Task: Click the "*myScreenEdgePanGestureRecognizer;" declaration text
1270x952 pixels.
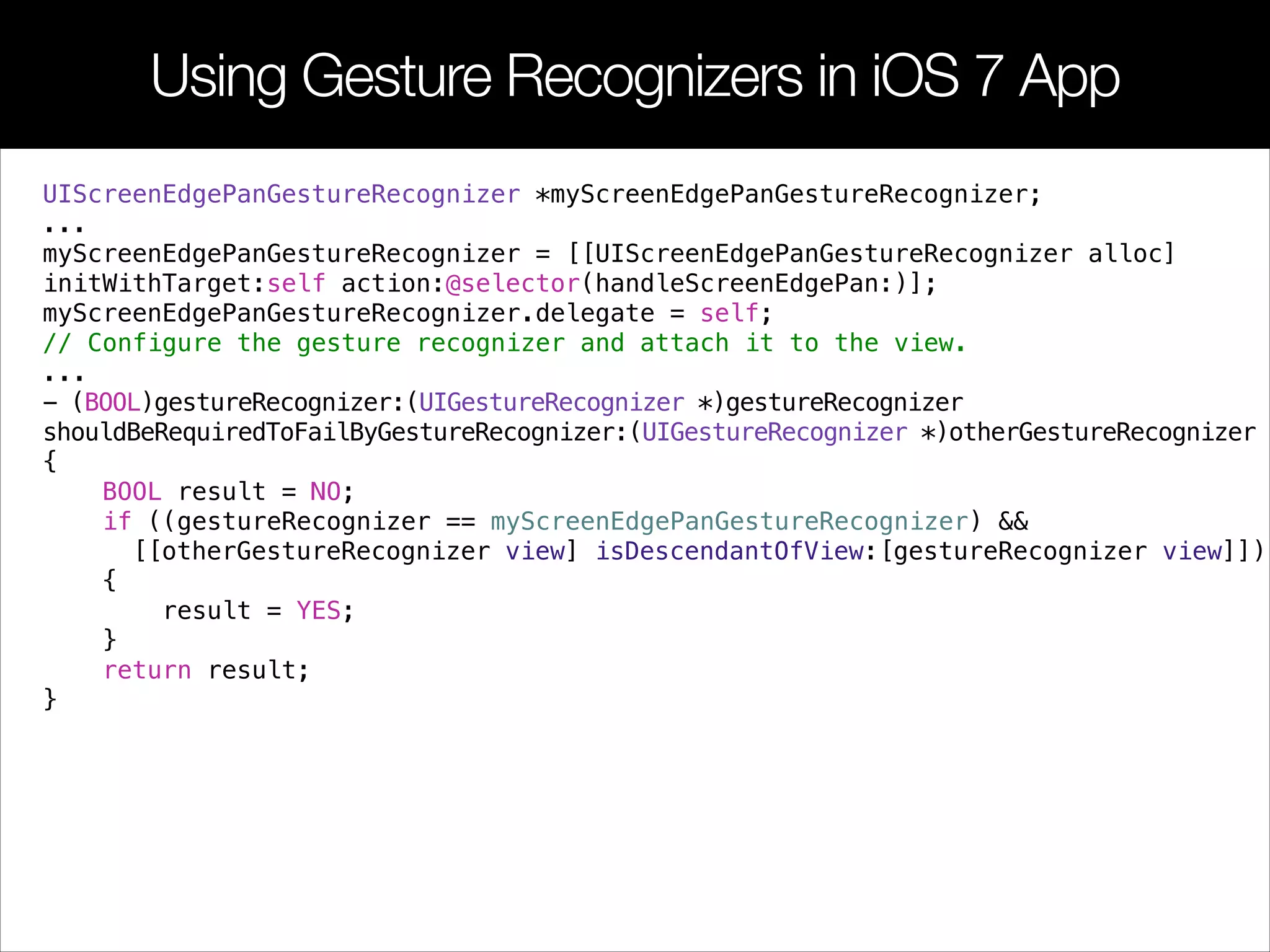Action: click(x=788, y=195)
